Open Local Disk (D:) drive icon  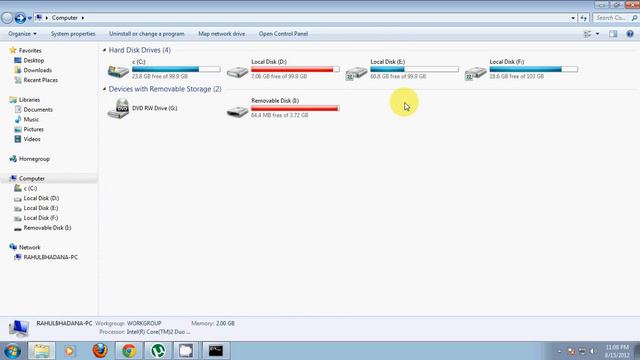[x=237, y=72]
